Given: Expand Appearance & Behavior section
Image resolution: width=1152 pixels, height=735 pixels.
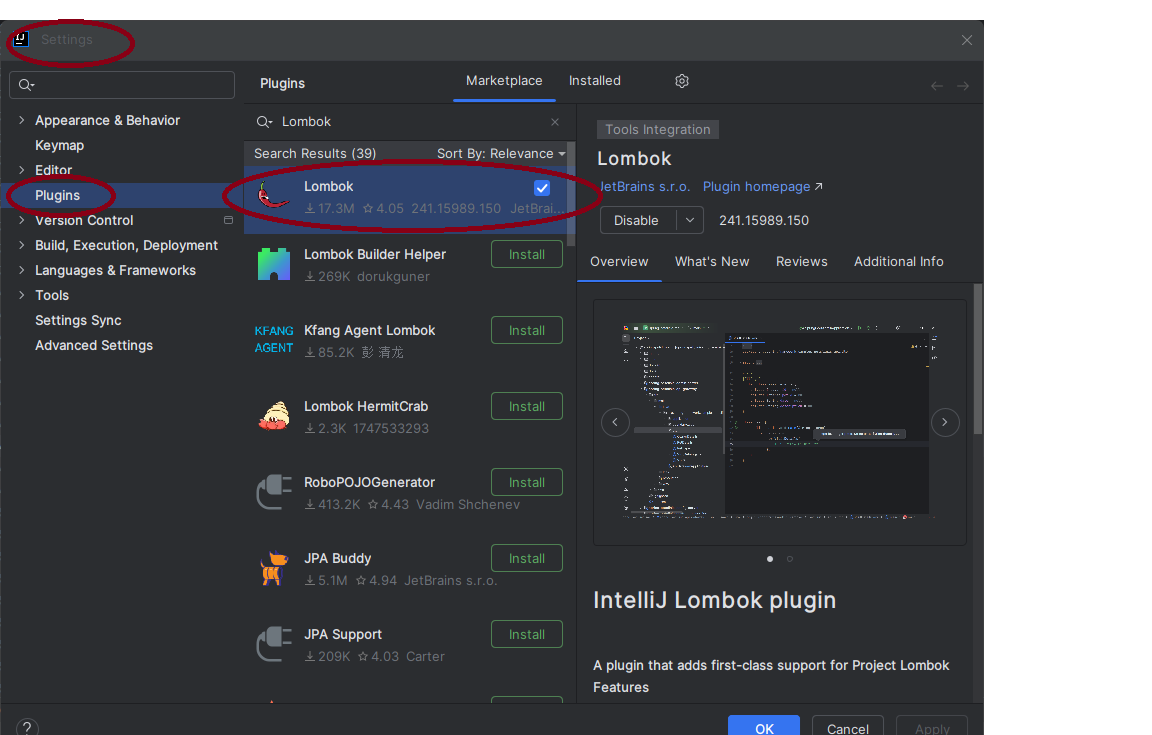Looking at the screenshot, I should coord(21,120).
